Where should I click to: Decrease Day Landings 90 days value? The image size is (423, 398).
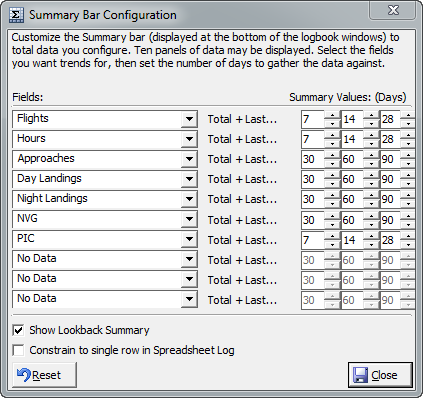pos(408,184)
